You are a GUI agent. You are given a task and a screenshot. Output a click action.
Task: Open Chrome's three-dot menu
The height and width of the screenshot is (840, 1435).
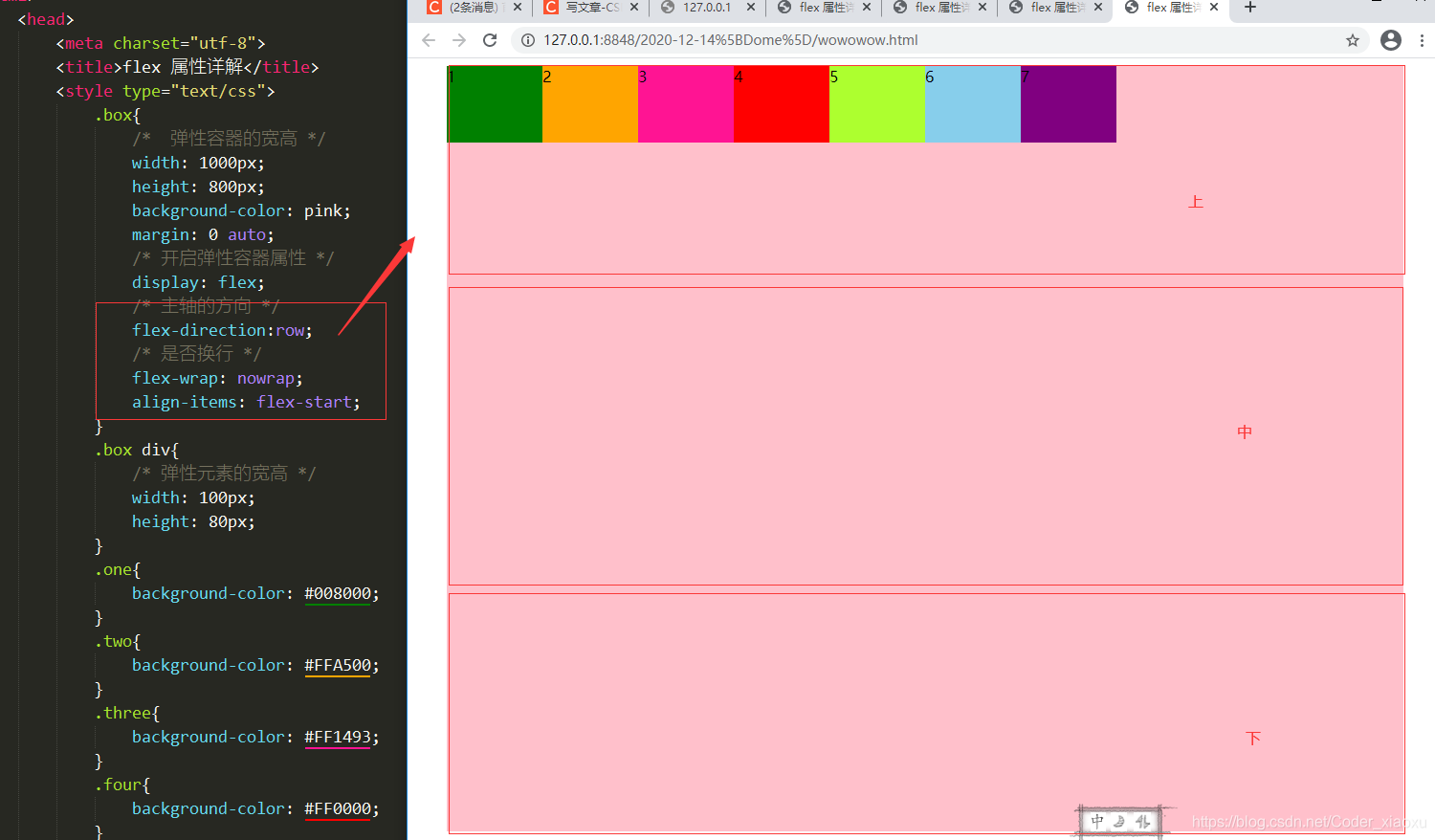click(1422, 40)
